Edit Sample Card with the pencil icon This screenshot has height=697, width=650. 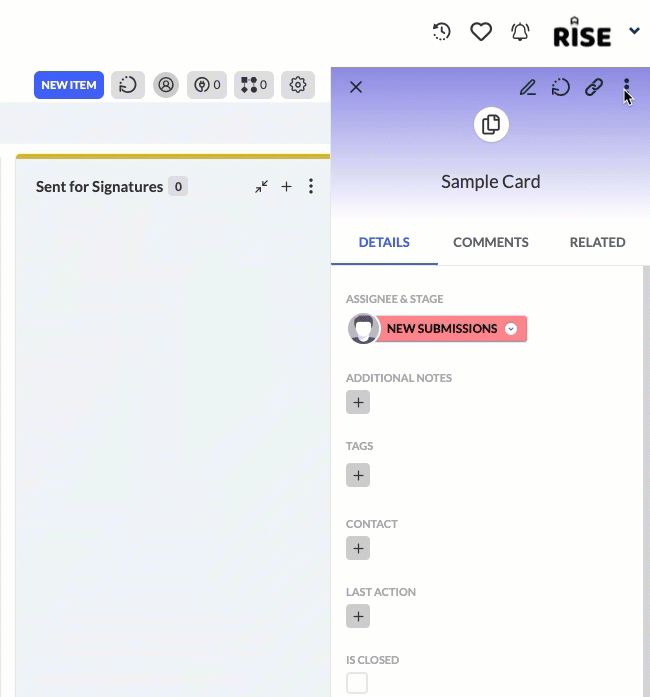click(x=528, y=87)
